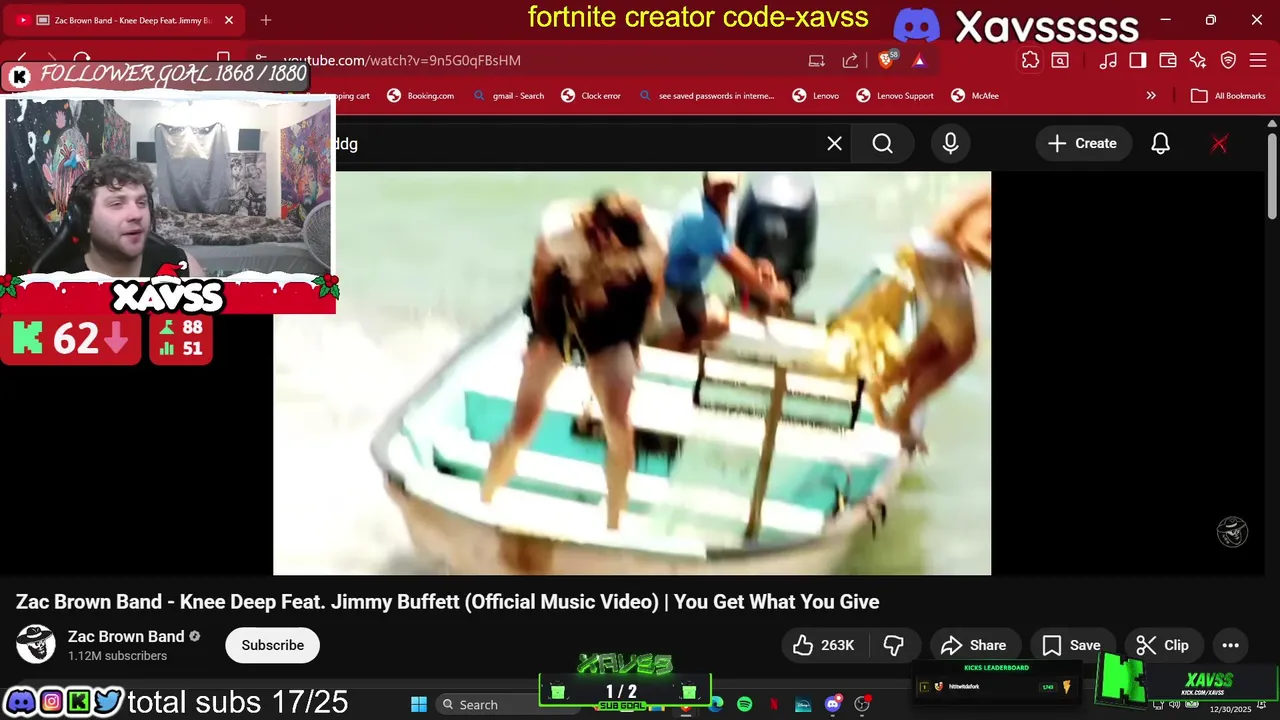The width and height of the screenshot is (1280, 720).
Task: Close the Zac Brown Band tab
Action: pyautogui.click(x=229, y=20)
